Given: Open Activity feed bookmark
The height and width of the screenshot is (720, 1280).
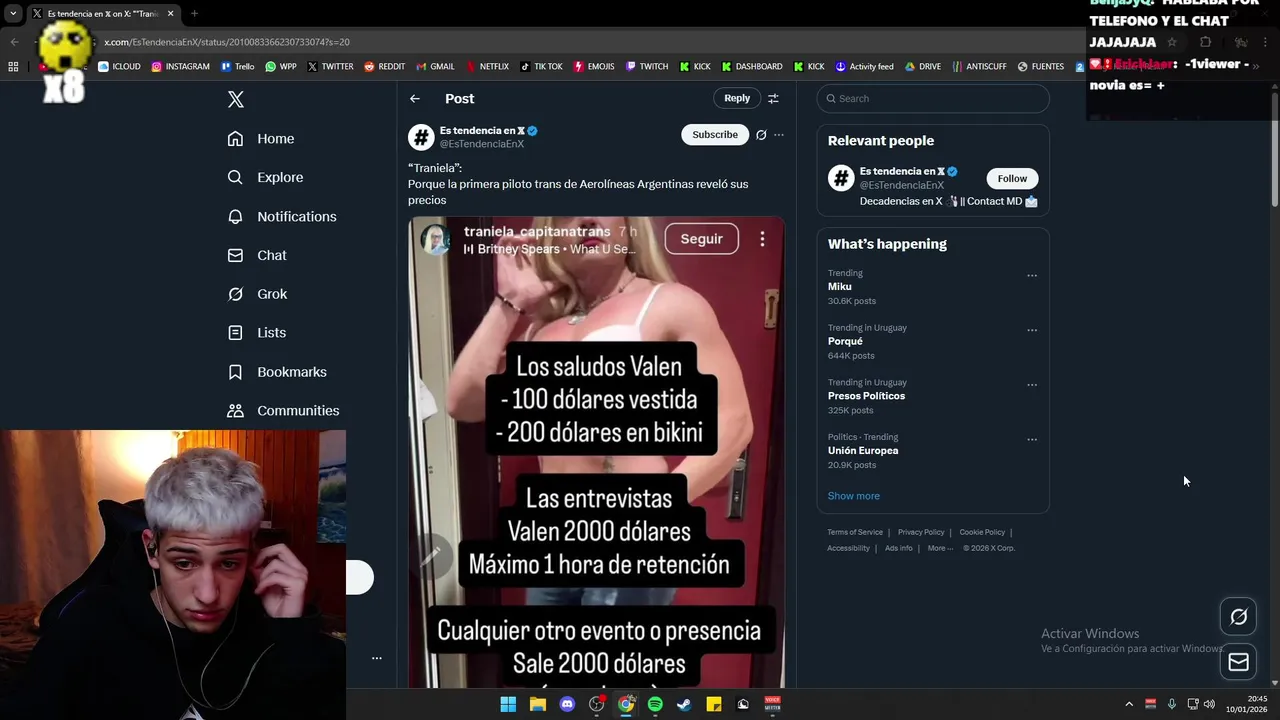Looking at the screenshot, I should (x=865, y=67).
